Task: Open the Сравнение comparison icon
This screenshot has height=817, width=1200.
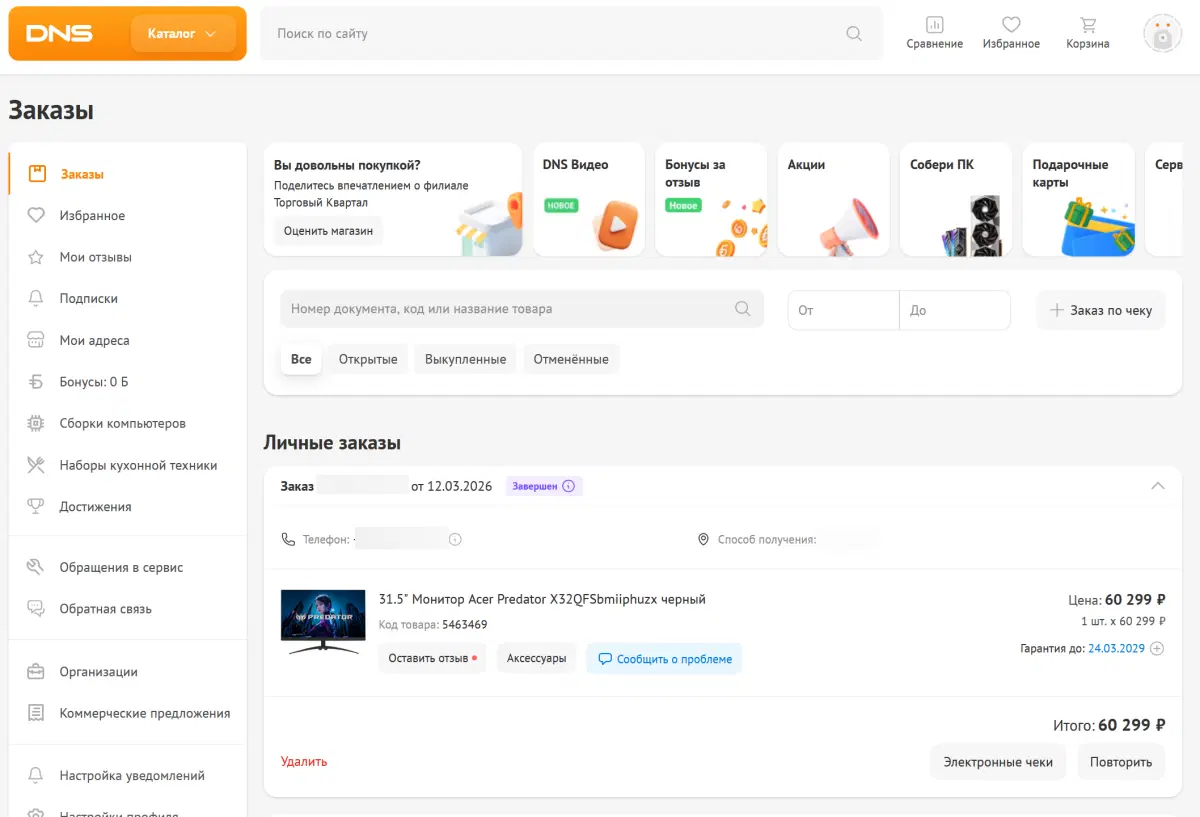Action: point(934,25)
